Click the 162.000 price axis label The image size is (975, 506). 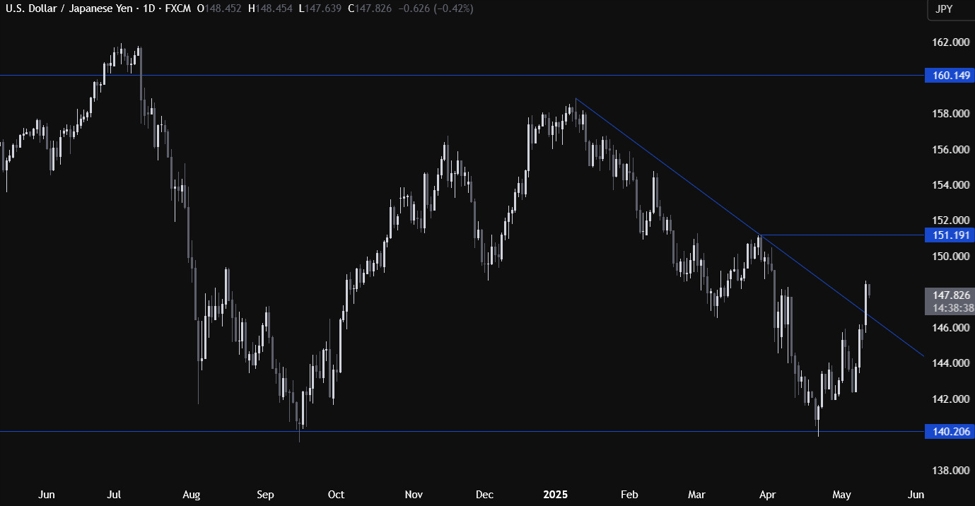(951, 42)
